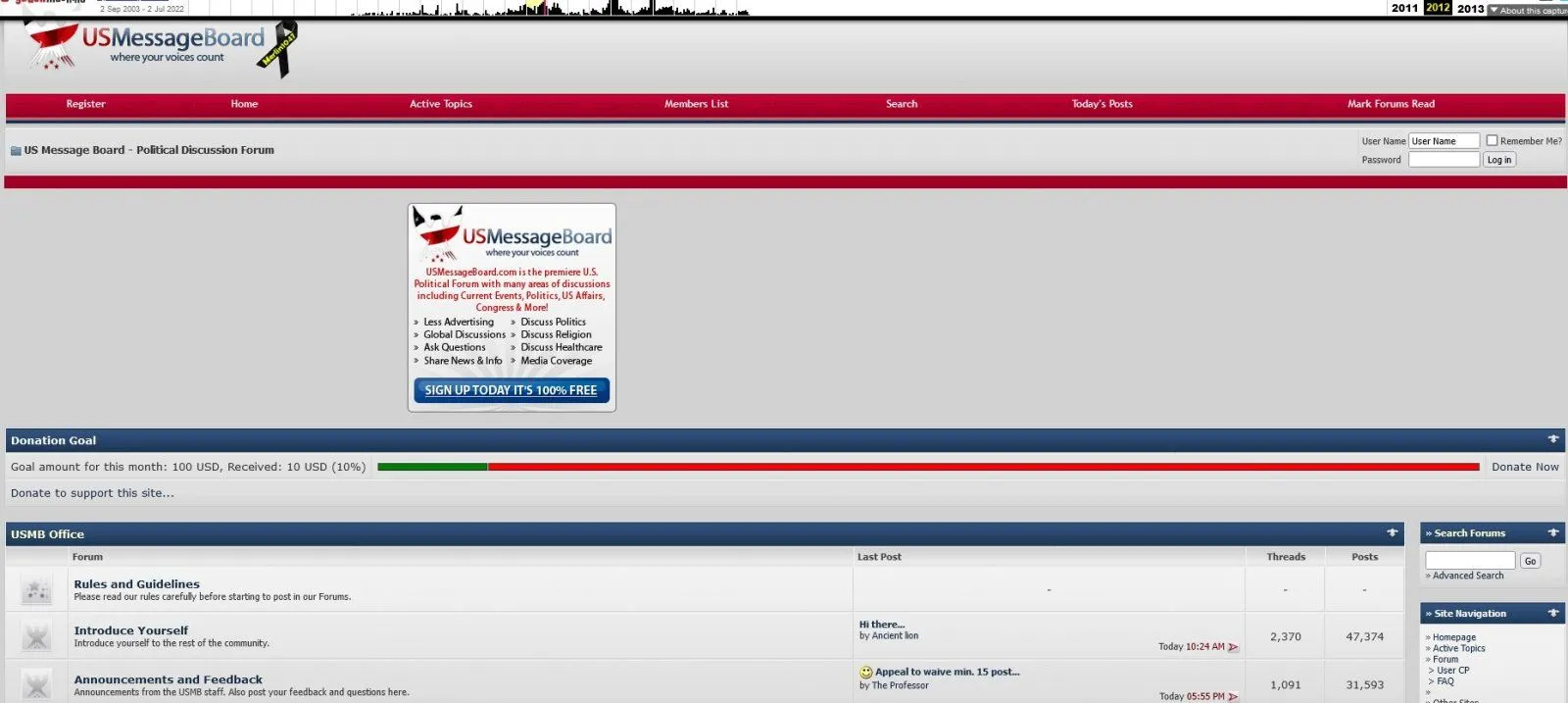Viewport: 1568px width, 703px height.
Task: Click the Announcements and Feedback forum status icon
Action: click(36, 685)
